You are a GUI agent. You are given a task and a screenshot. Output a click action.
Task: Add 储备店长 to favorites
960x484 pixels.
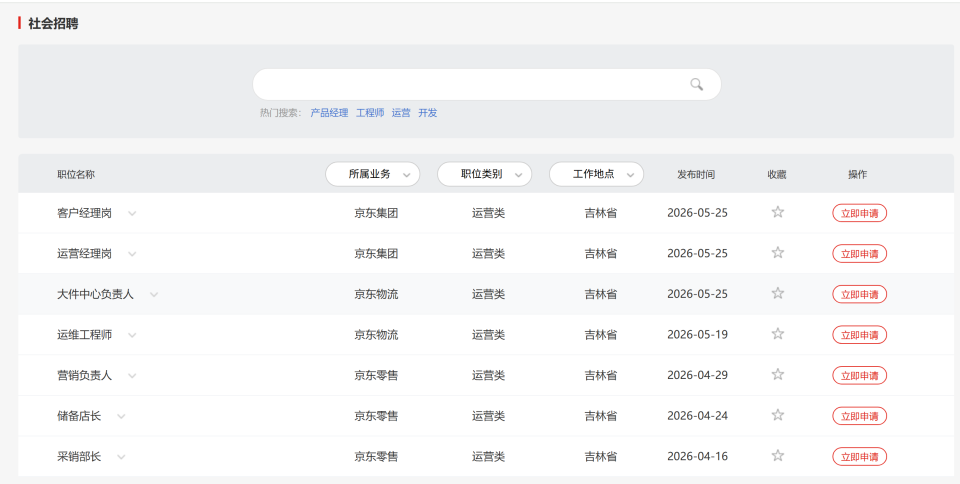pos(778,415)
